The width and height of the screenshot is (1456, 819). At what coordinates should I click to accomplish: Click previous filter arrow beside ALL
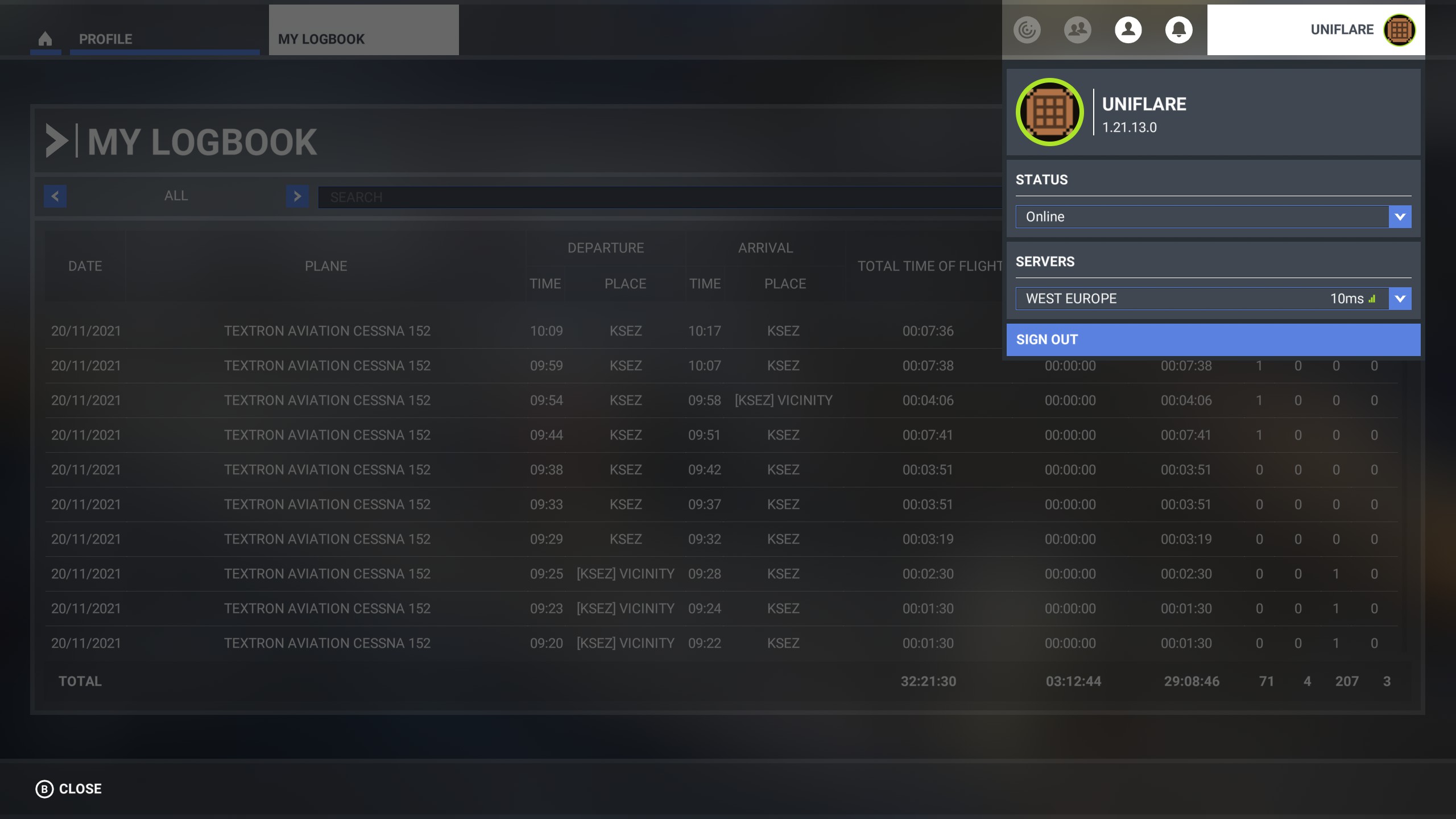tap(55, 196)
